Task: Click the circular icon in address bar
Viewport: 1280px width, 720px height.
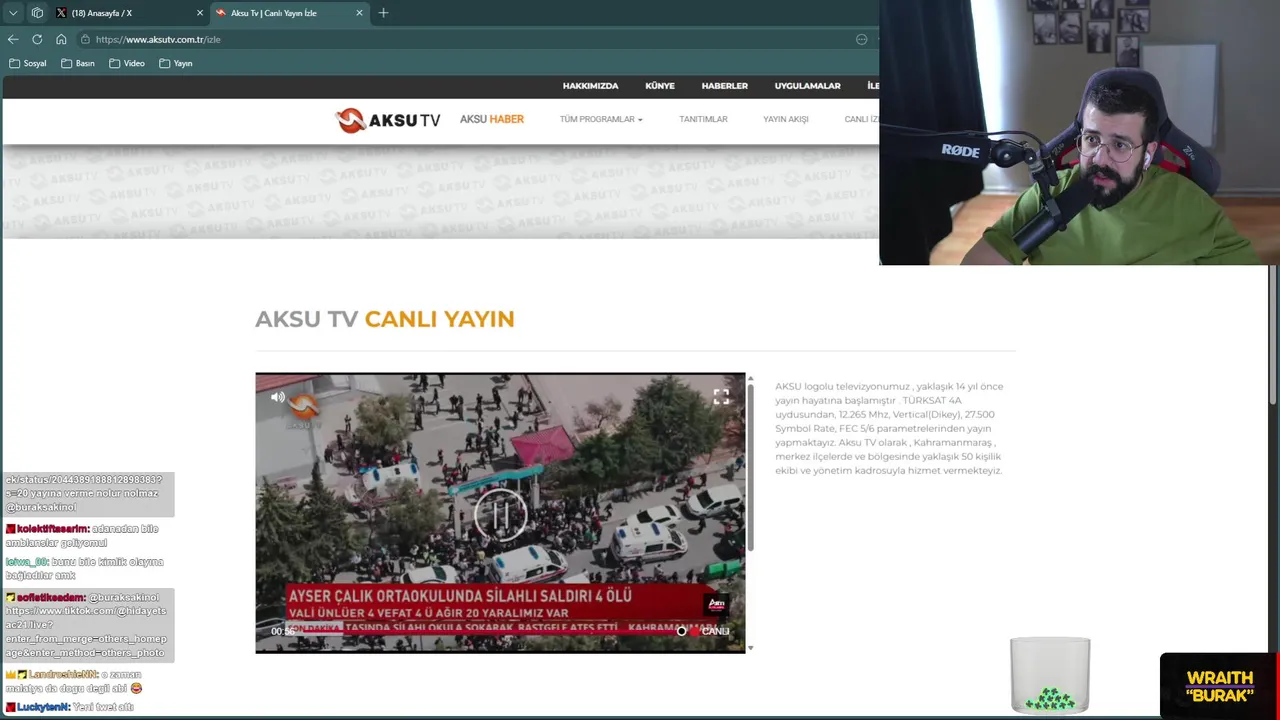Action: (x=861, y=39)
